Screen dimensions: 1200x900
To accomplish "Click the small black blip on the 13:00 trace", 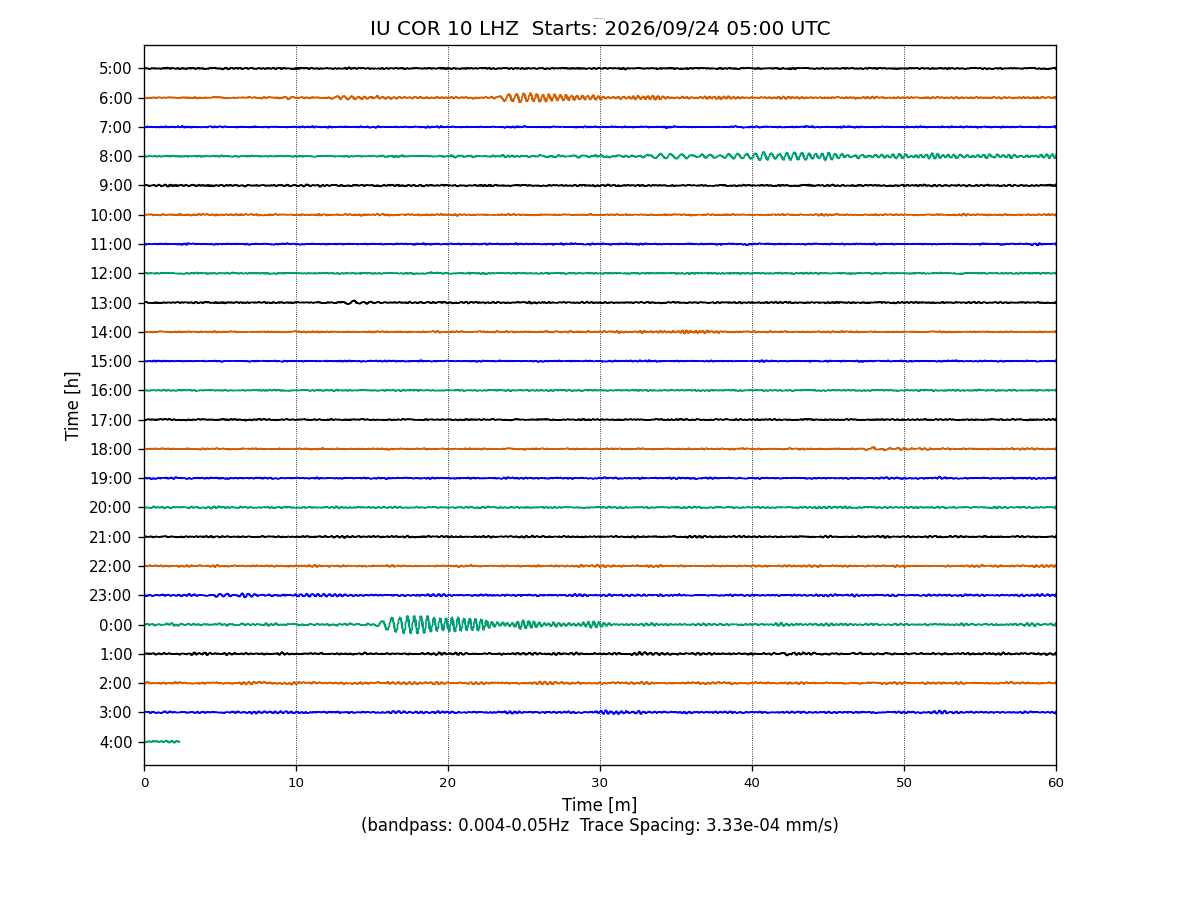I will pos(353,302).
